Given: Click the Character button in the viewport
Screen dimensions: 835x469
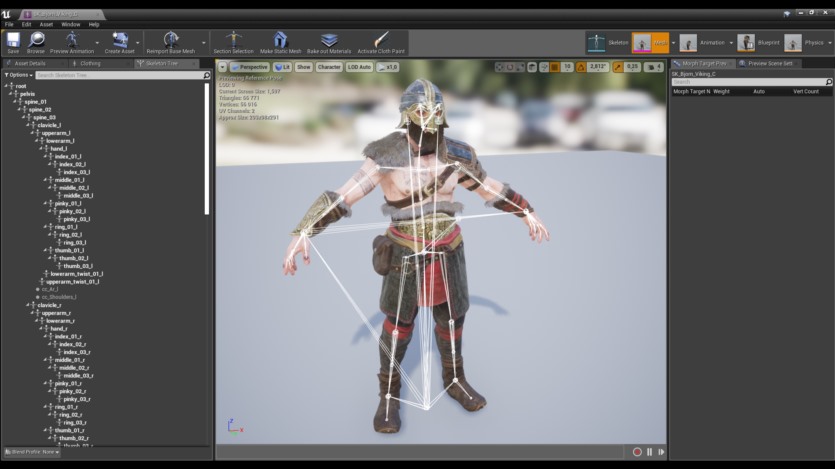Looking at the screenshot, I should (329, 67).
